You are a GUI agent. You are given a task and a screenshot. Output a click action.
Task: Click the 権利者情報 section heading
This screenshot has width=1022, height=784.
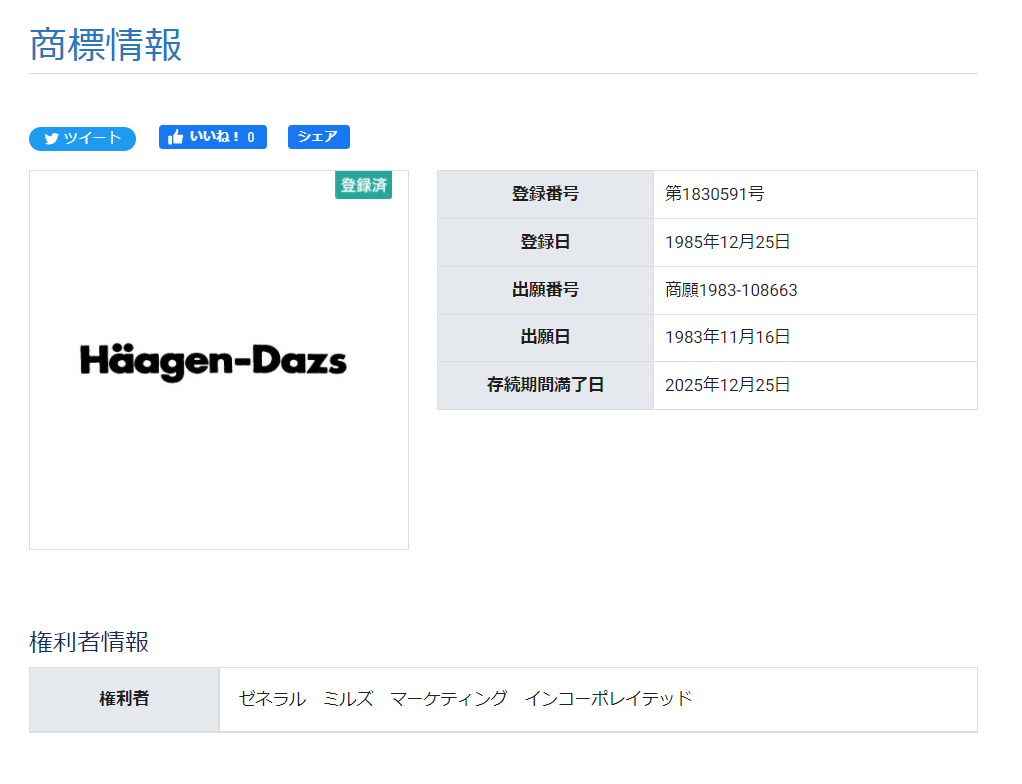pos(89,642)
